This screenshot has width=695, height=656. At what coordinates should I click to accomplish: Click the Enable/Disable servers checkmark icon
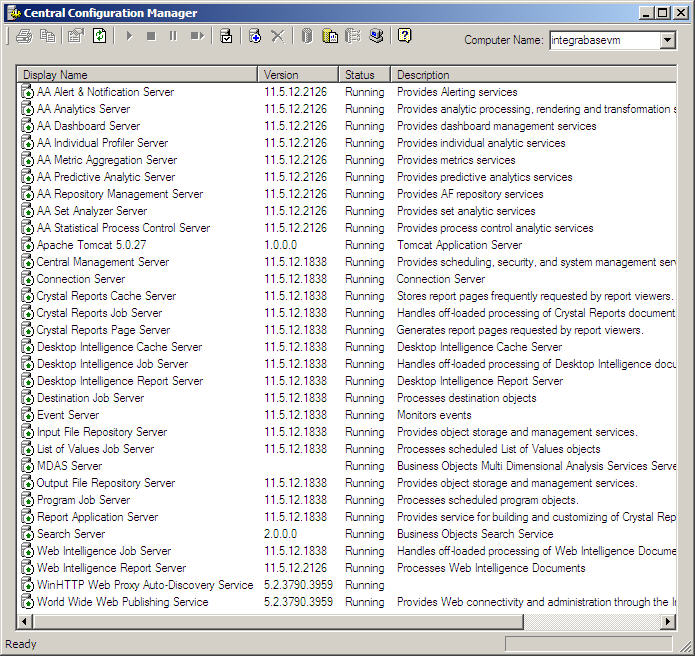[x=226, y=36]
